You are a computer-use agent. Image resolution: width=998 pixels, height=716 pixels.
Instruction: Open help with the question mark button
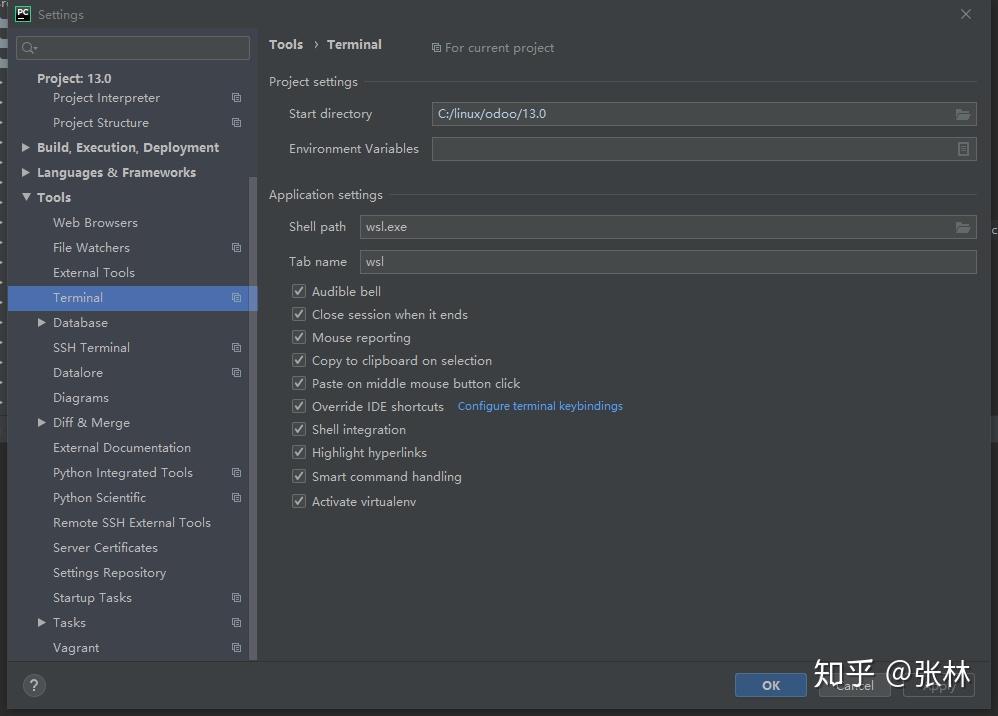(34, 685)
